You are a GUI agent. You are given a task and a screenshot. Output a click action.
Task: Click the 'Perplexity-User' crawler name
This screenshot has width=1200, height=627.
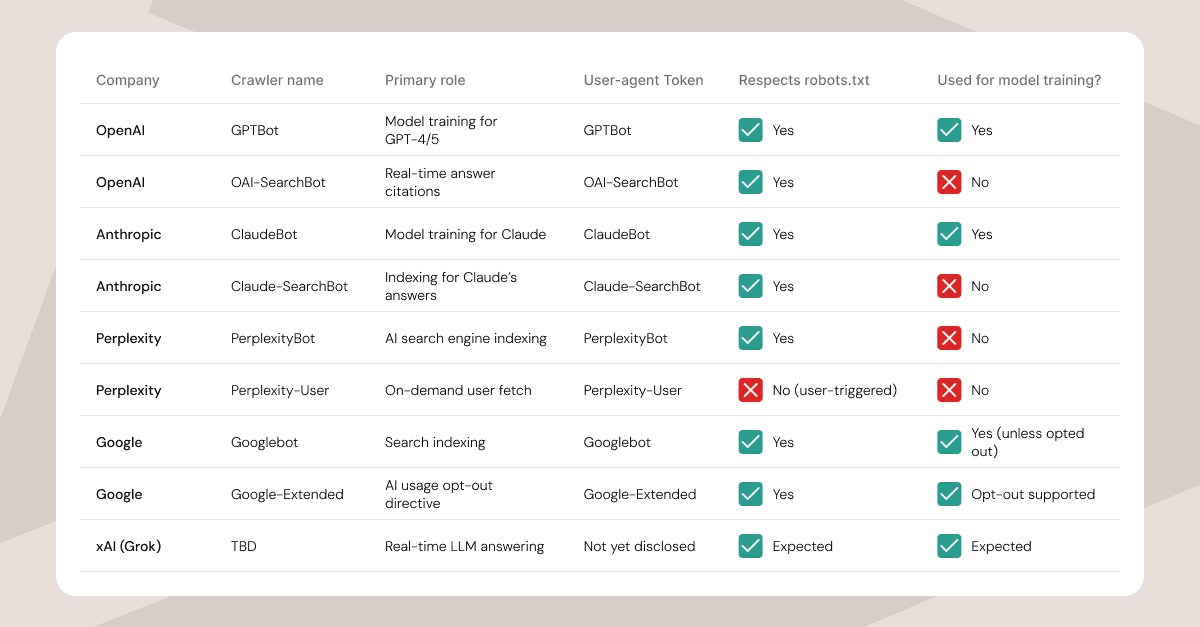pyautogui.click(x=280, y=390)
